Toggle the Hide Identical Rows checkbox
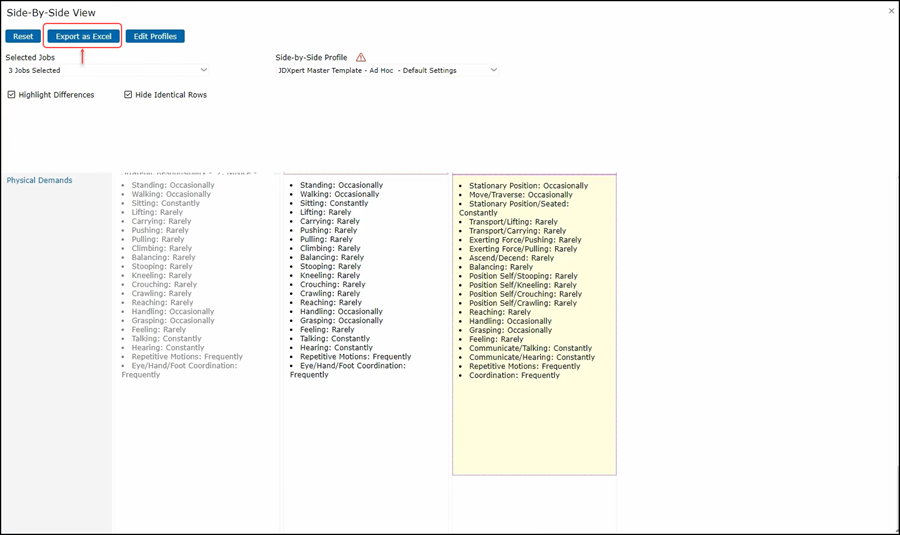The height and width of the screenshot is (535, 900). click(x=128, y=95)
